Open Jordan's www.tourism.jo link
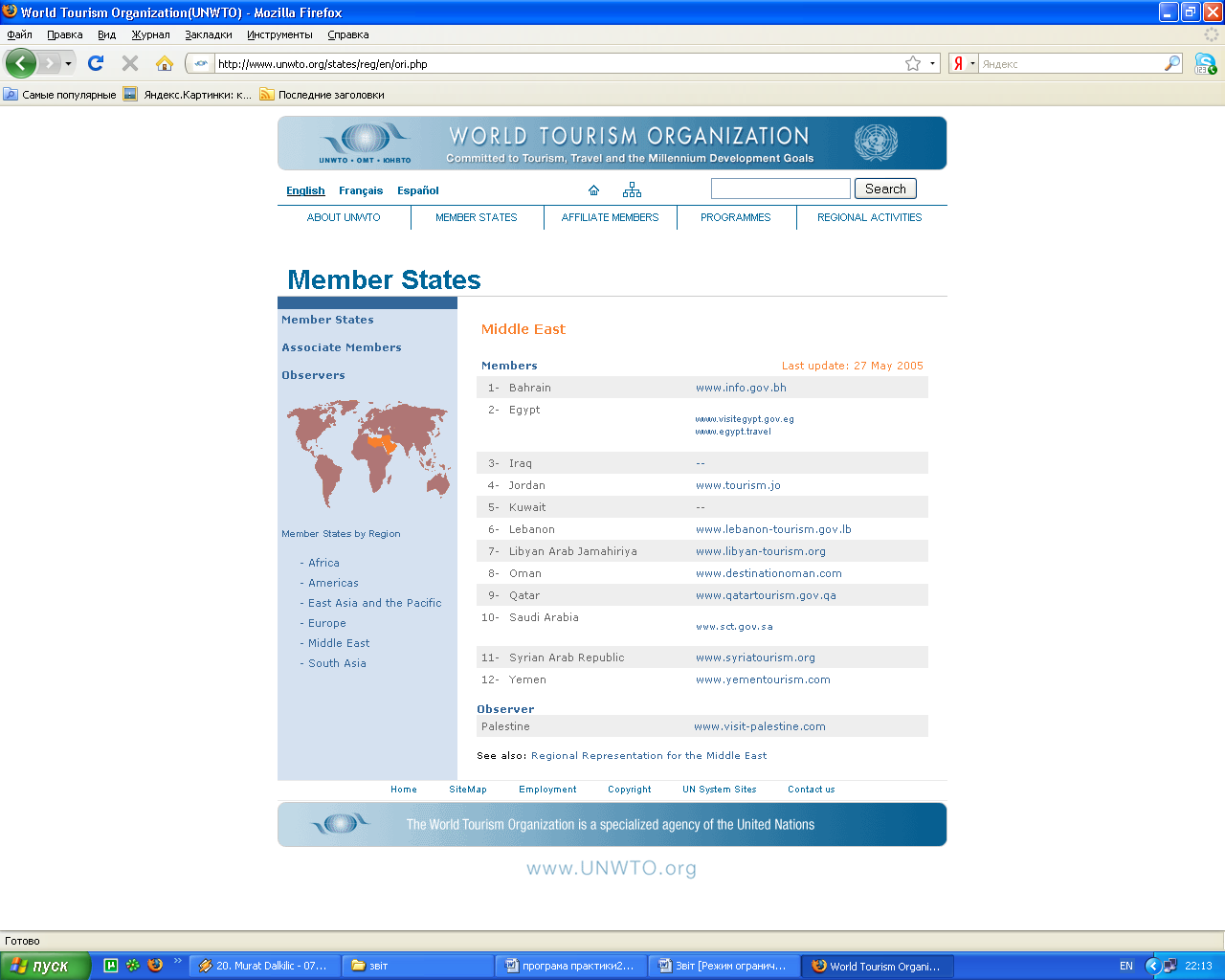 pyautogui.click(x=738, y=485)
